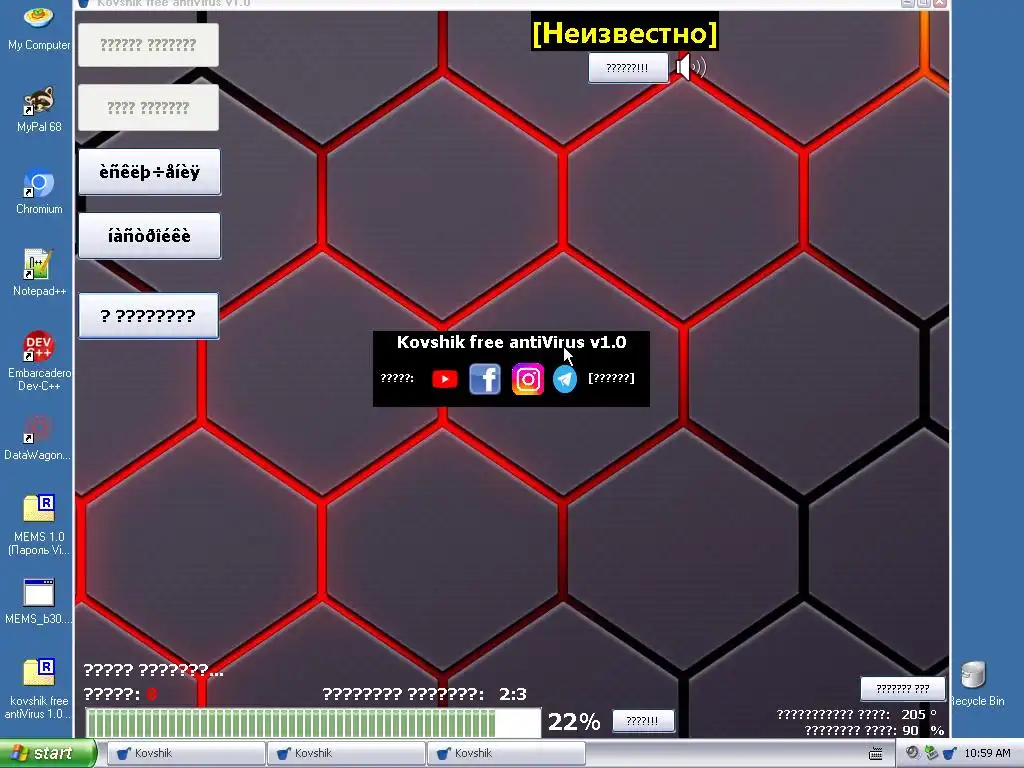Open kovshik free antiVirus 1.0 archive icon
Image resolution: width=1024 pixels, height=768 pixels.
(x=39, y=689)
